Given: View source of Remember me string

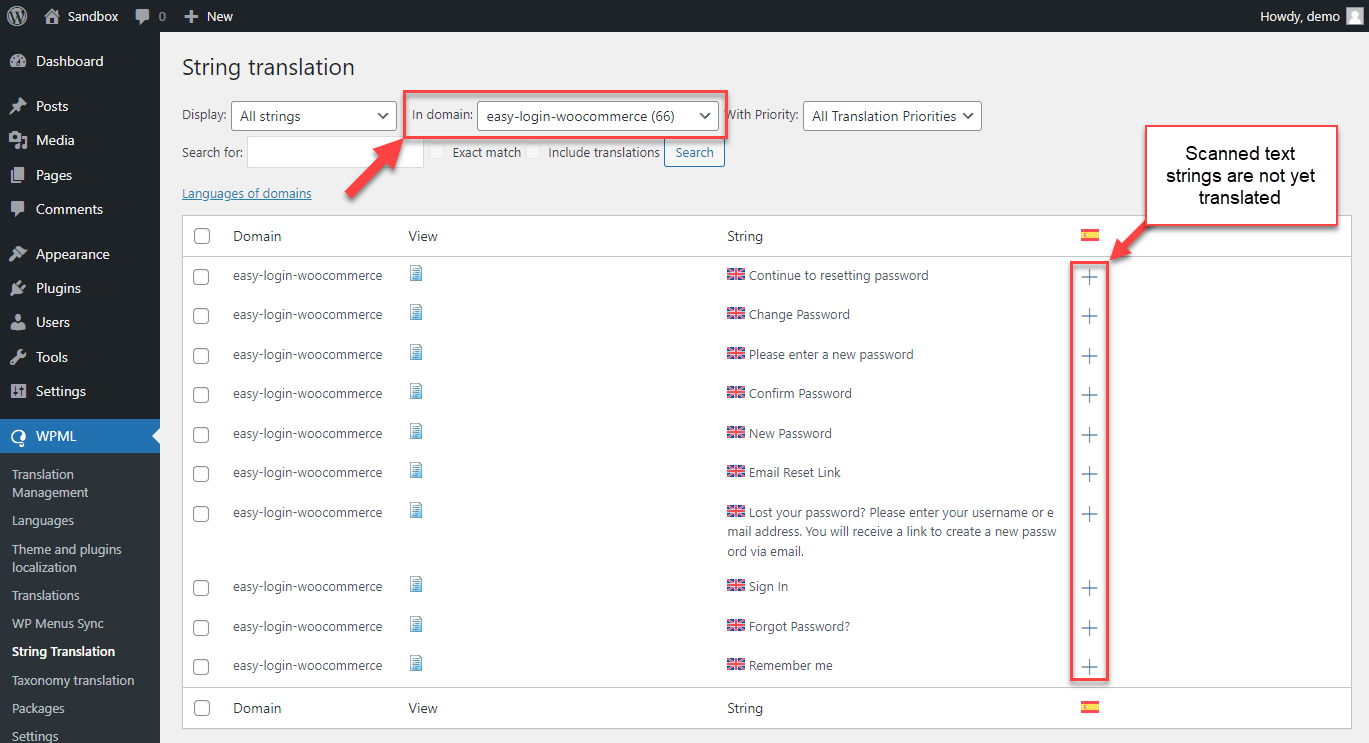Looking at the screenshot, I should coord(416,663).
